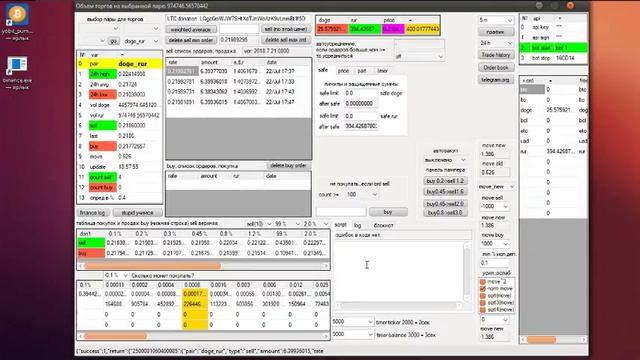
Task: Click the magenta price cell
Action: 393,29
